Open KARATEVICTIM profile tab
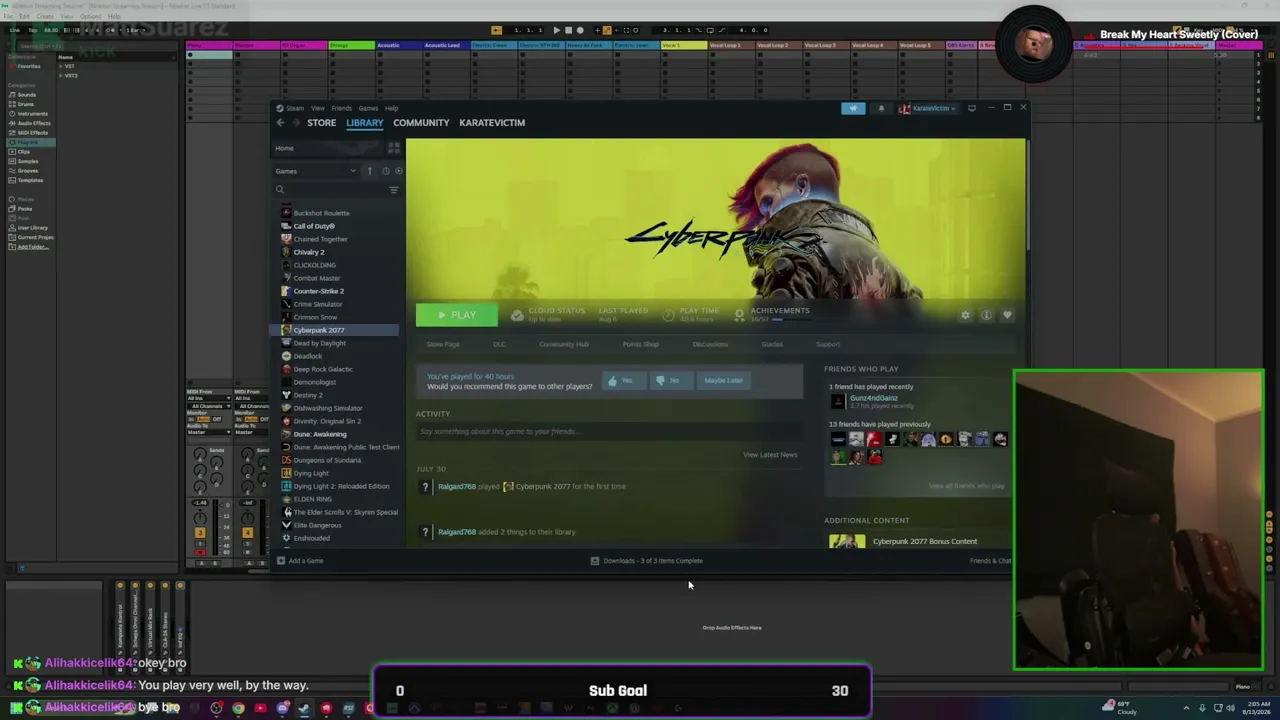This screenshot has width=1280, height=720. pyautogui.click(x=492, y=123)
